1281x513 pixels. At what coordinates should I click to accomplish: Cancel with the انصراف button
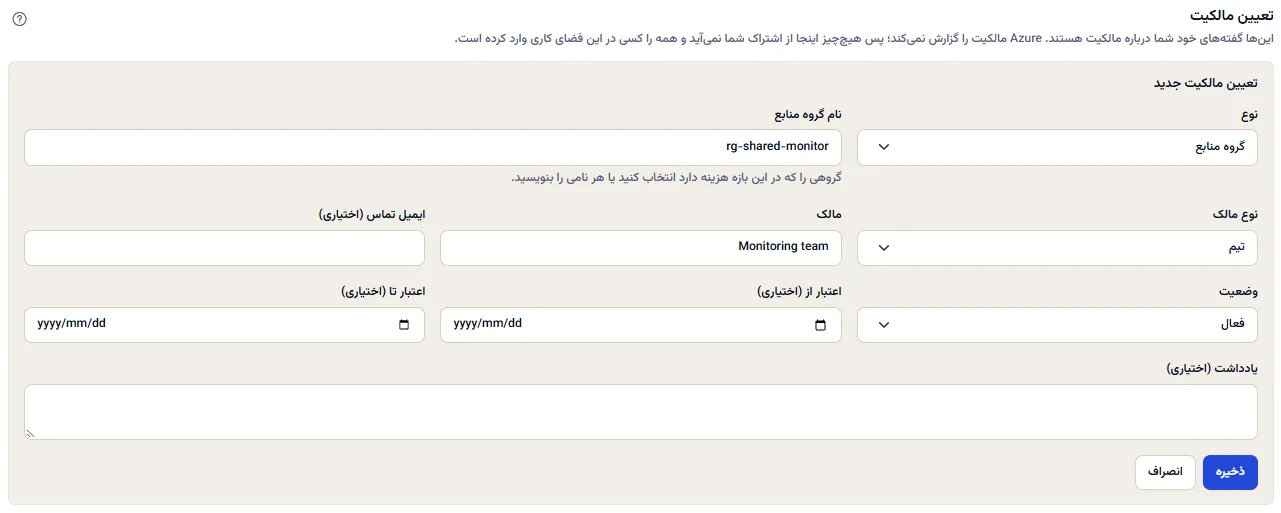[1165, 473]
